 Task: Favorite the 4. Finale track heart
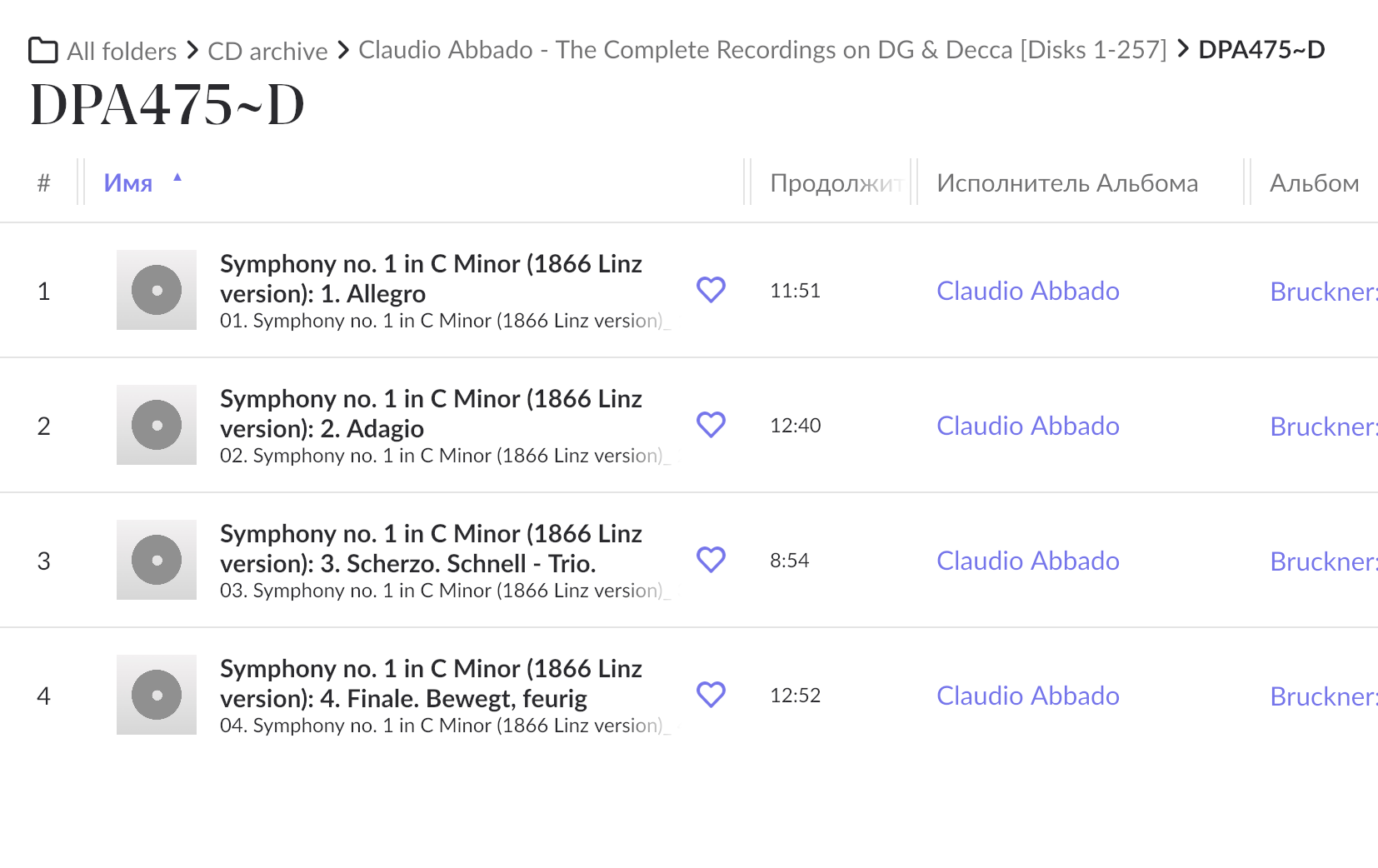coord(711,695)
